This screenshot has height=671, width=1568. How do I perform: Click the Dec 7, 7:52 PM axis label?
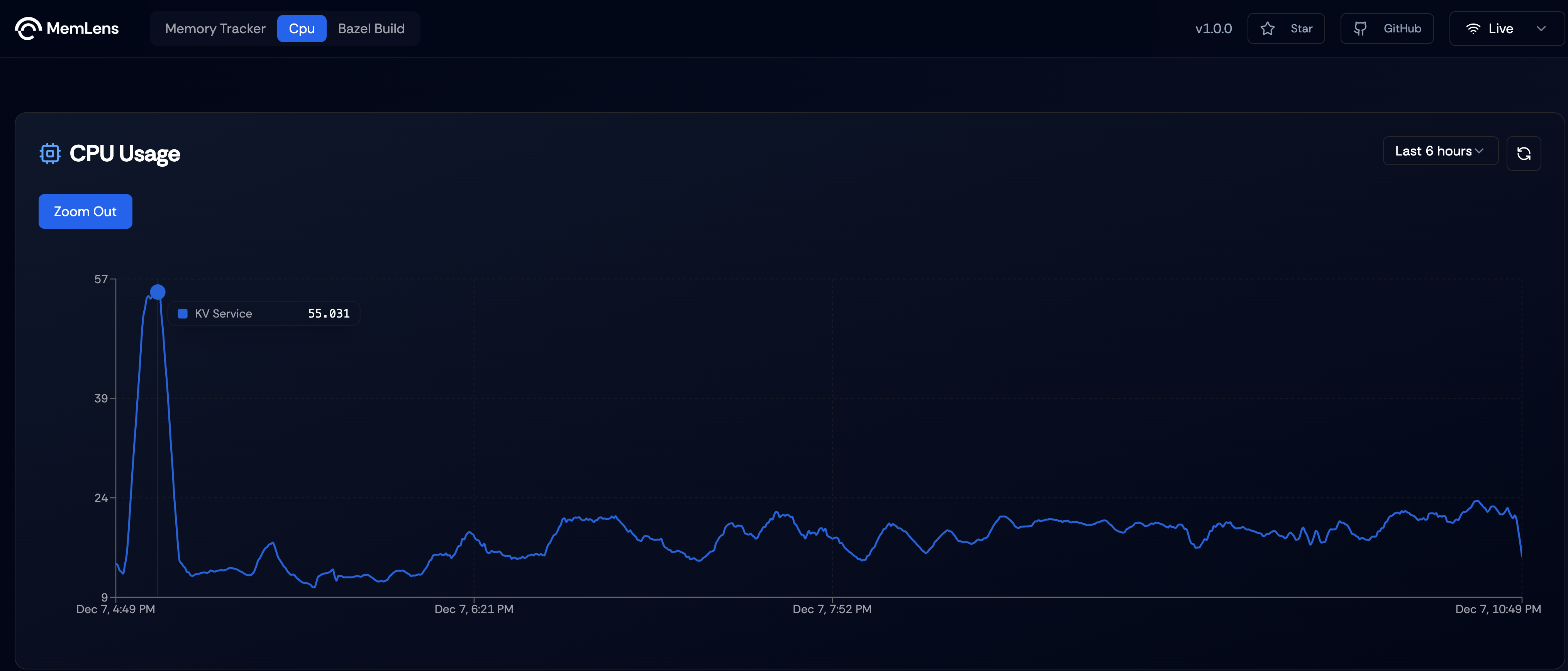(832, 609)
